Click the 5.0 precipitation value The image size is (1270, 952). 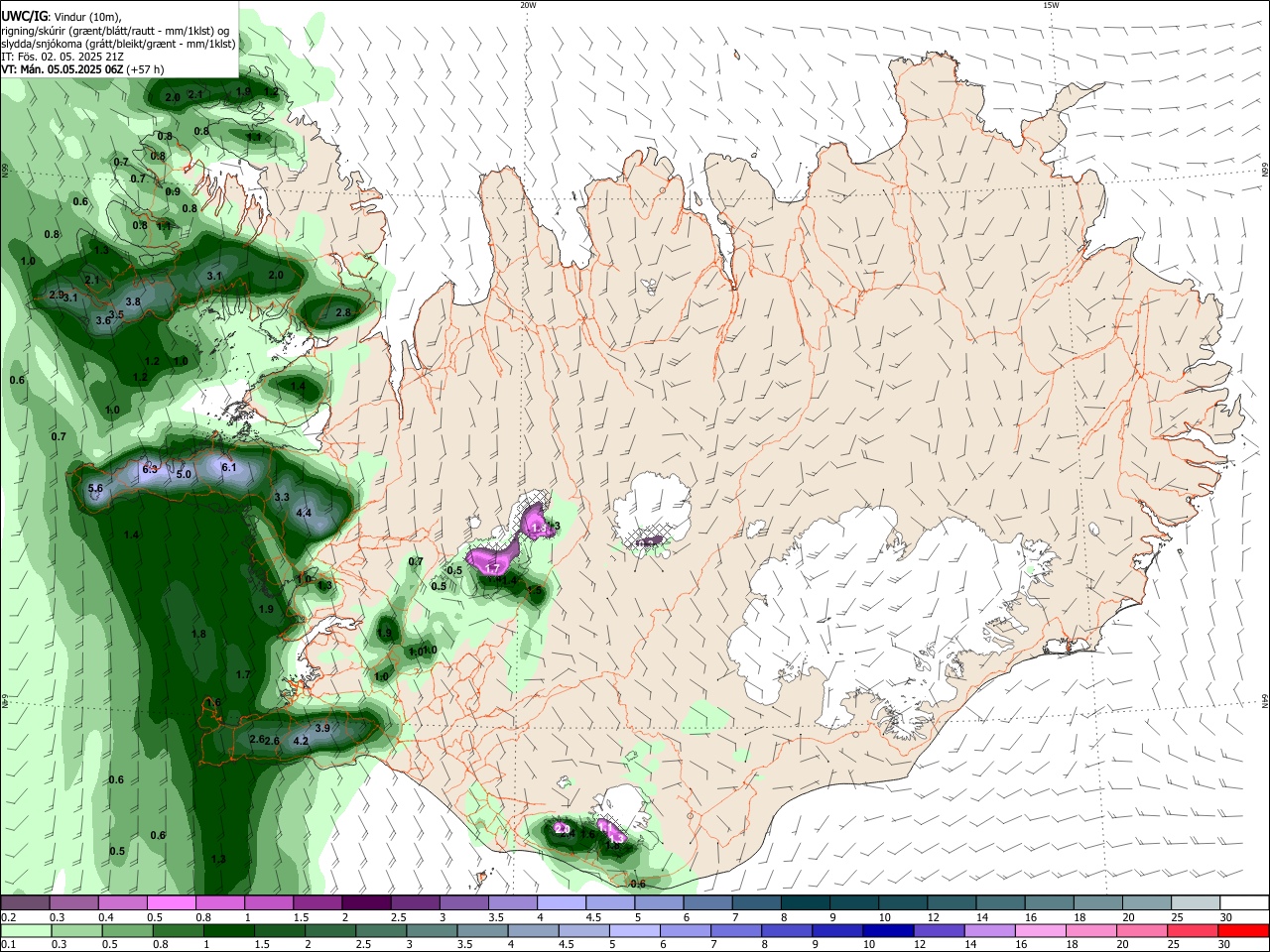tap(184, 474)
